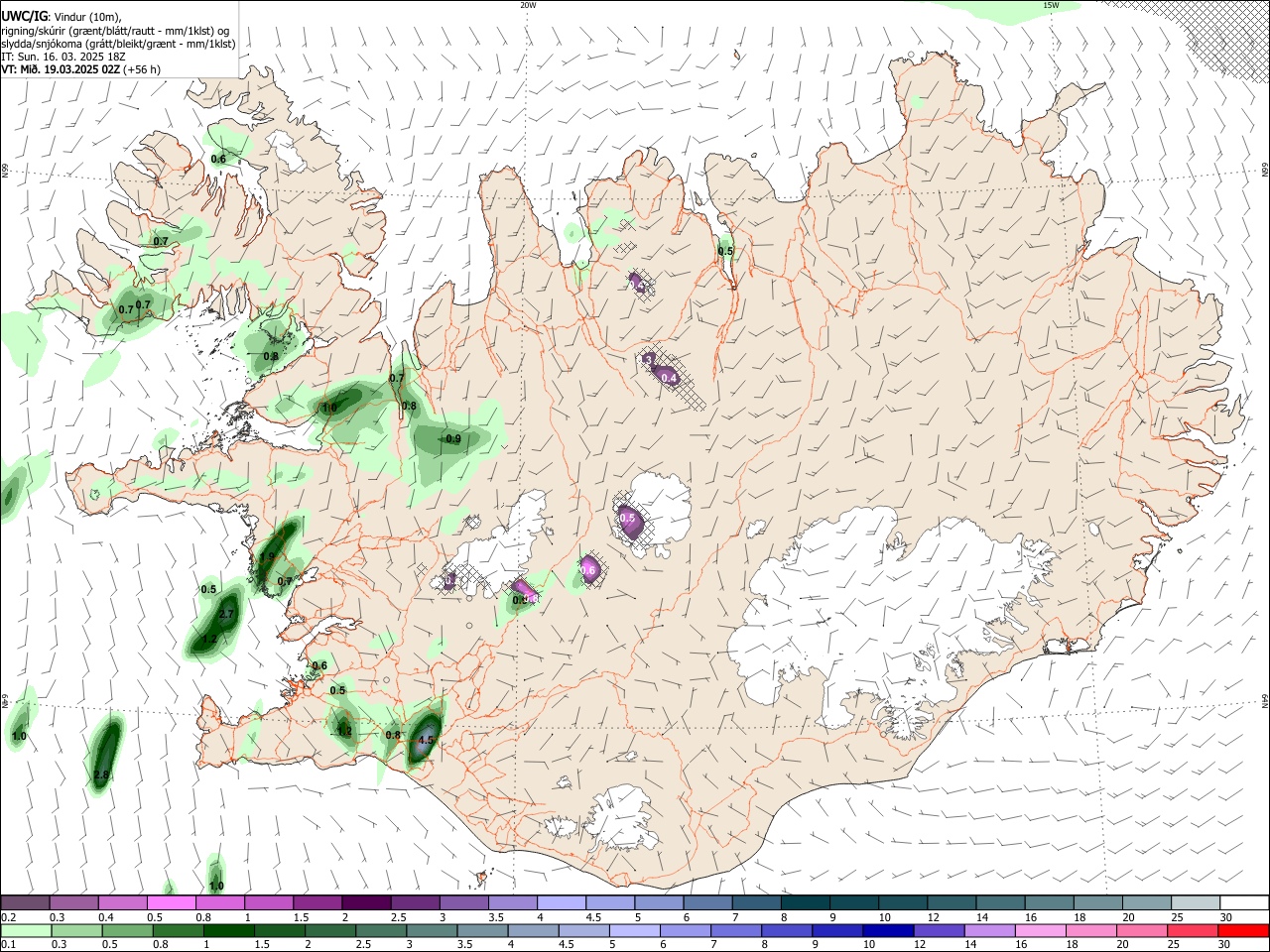Select the slate blue 6 mm snow swatch
The width and height of the screenshot is (1270, 952).
tap(708, 902)
